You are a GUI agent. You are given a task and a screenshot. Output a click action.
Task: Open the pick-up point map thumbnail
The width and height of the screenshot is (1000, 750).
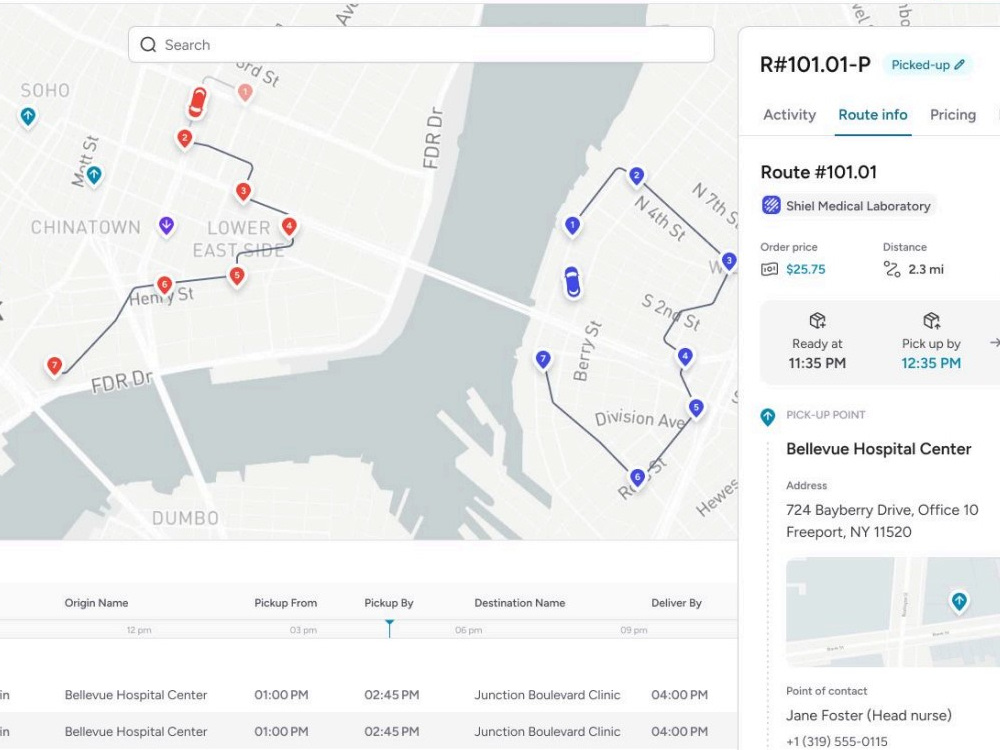pos(893,612)
